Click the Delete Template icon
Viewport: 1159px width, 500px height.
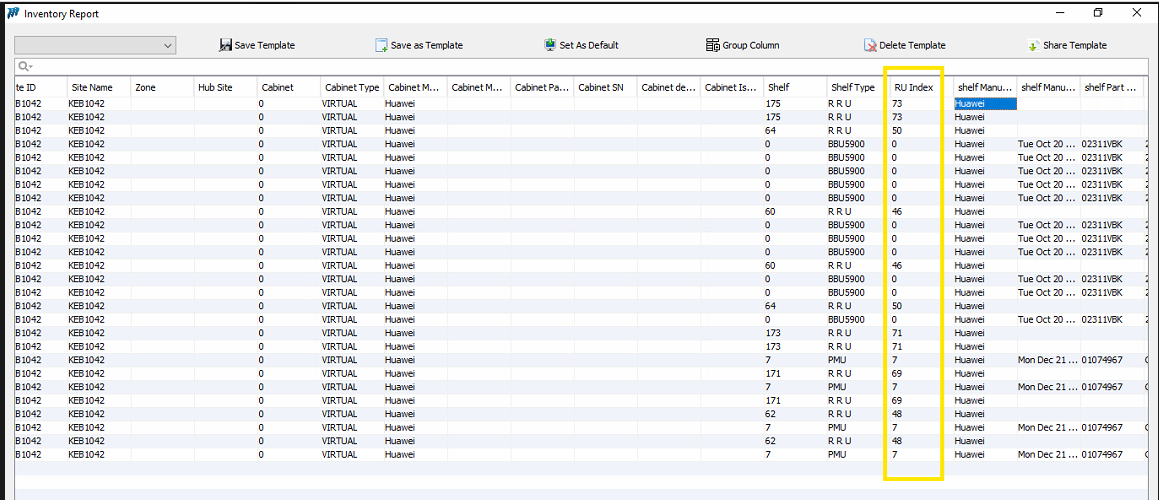tap(870, 45)
